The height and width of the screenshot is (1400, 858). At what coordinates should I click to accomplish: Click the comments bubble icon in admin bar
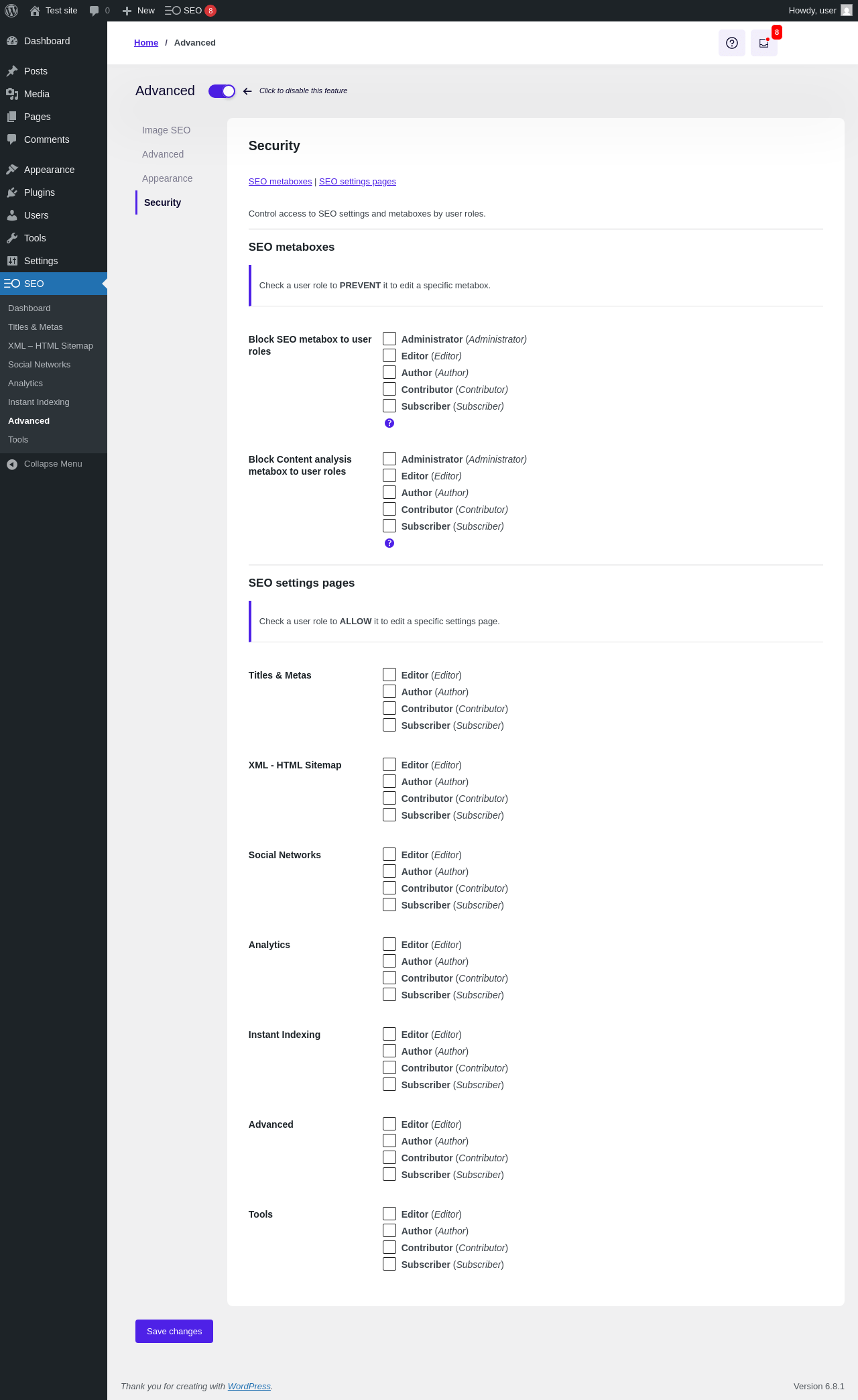pyautogui.click(x=95, y=11)
